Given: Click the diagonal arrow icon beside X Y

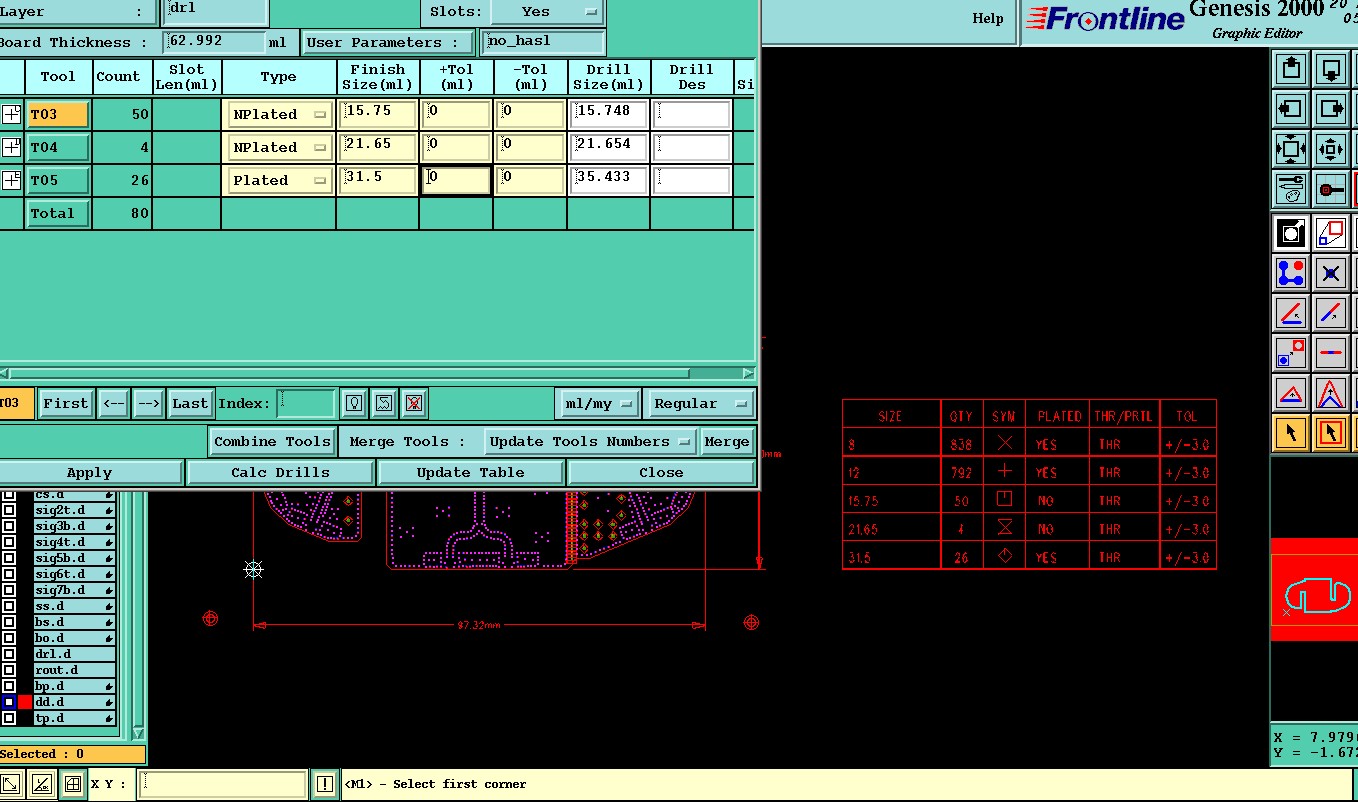Looking at the screenshot, I should click(11, 784).
